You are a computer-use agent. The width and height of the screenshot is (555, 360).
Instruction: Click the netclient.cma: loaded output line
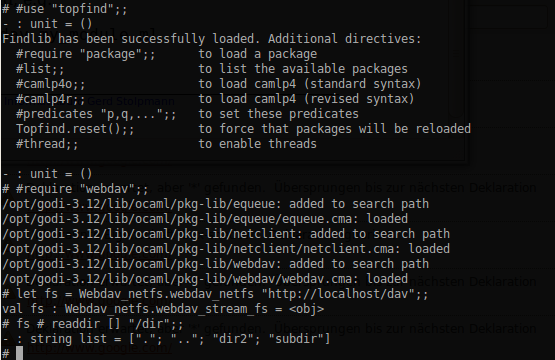(x=226, y=248)
